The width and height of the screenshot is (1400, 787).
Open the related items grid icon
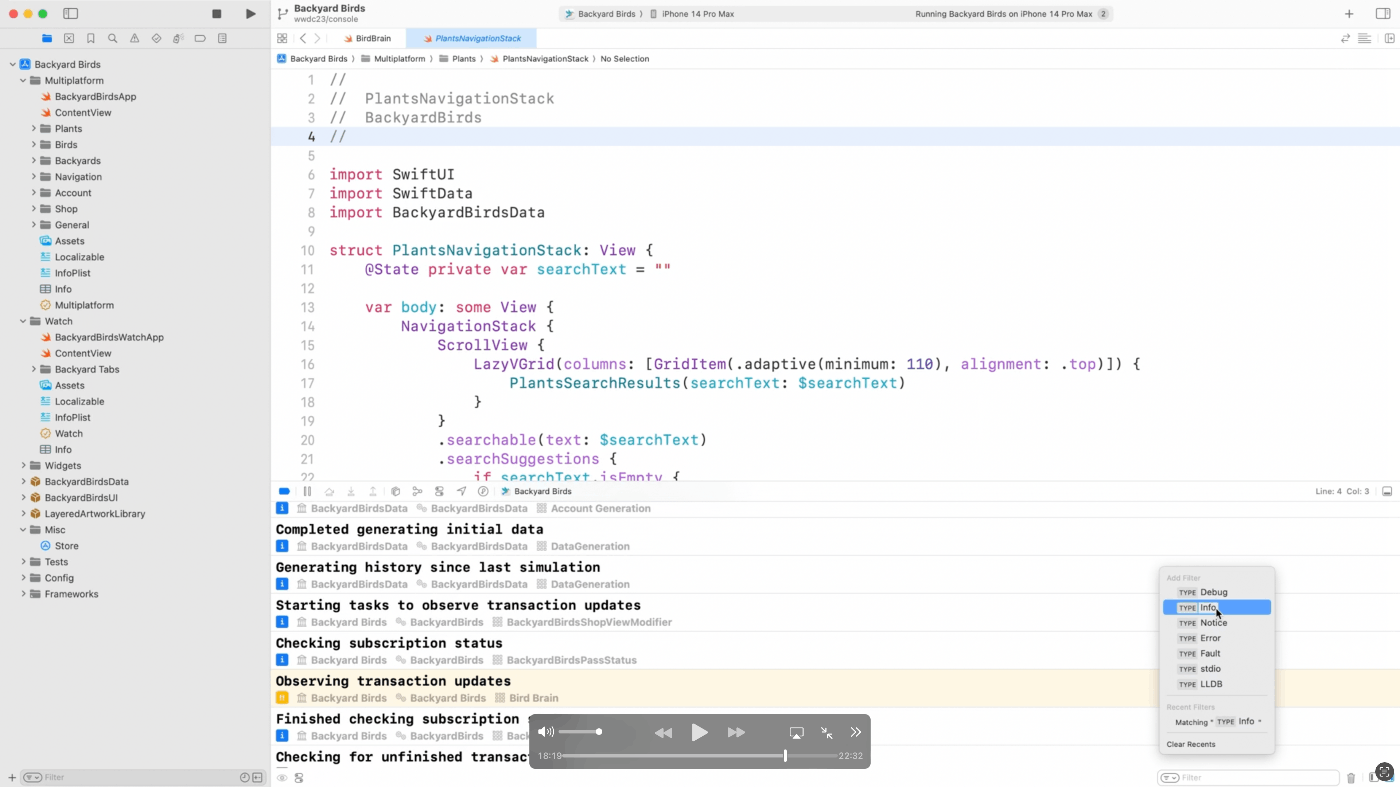click(x=282, y=38)
